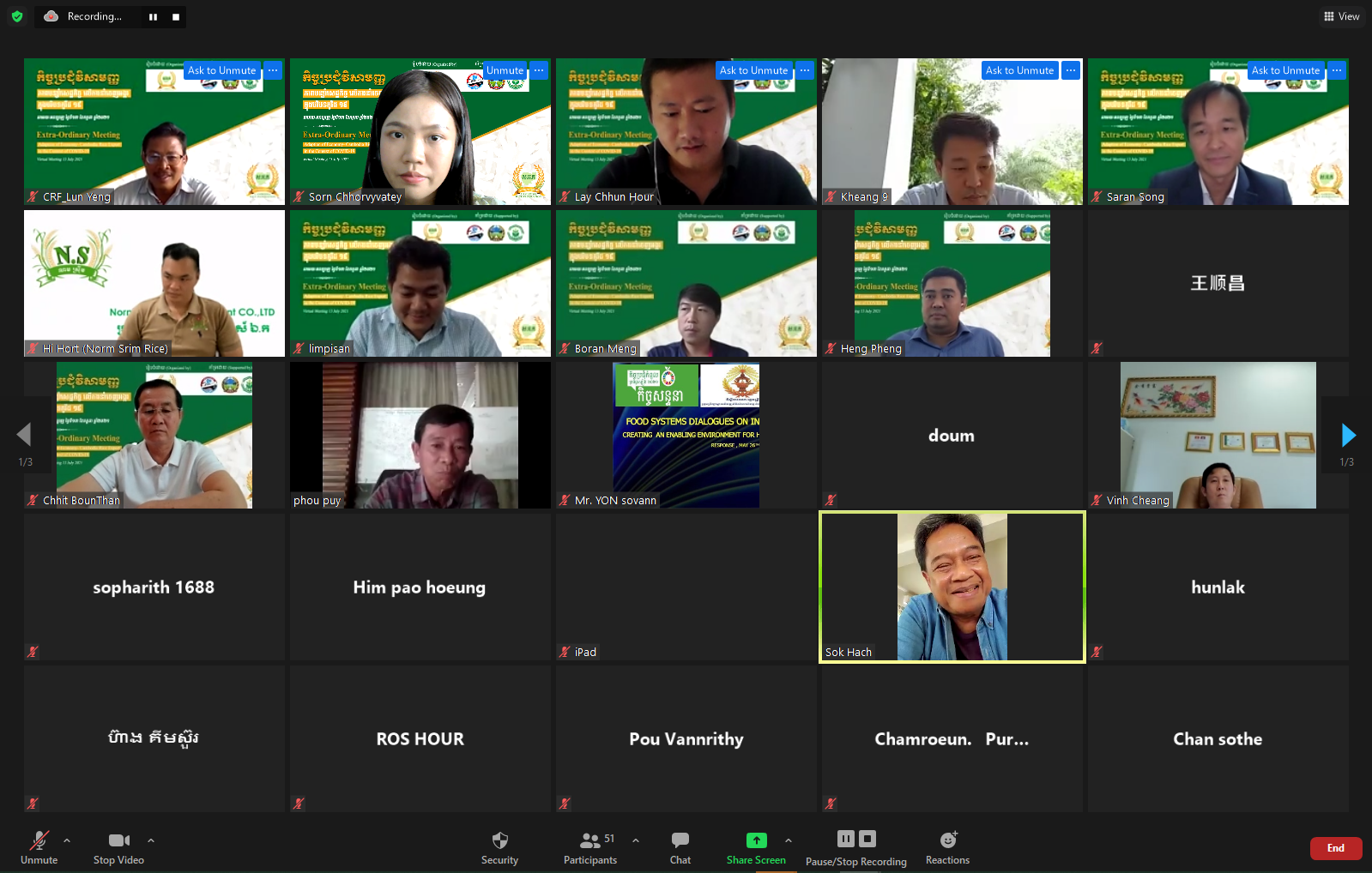Viewport: 1372px width, 873px height.
Task: Select phou puy video tile
Action: click(x=420, y=435)
